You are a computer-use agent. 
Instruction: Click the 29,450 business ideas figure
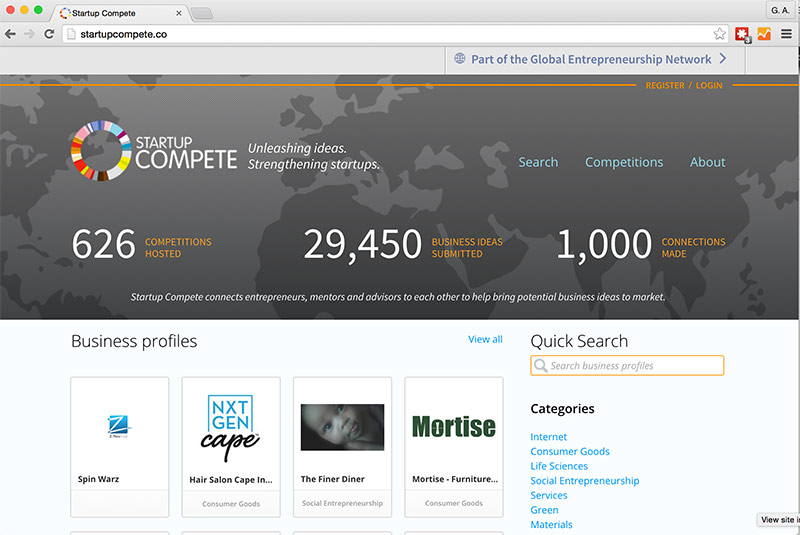point(363,245)
